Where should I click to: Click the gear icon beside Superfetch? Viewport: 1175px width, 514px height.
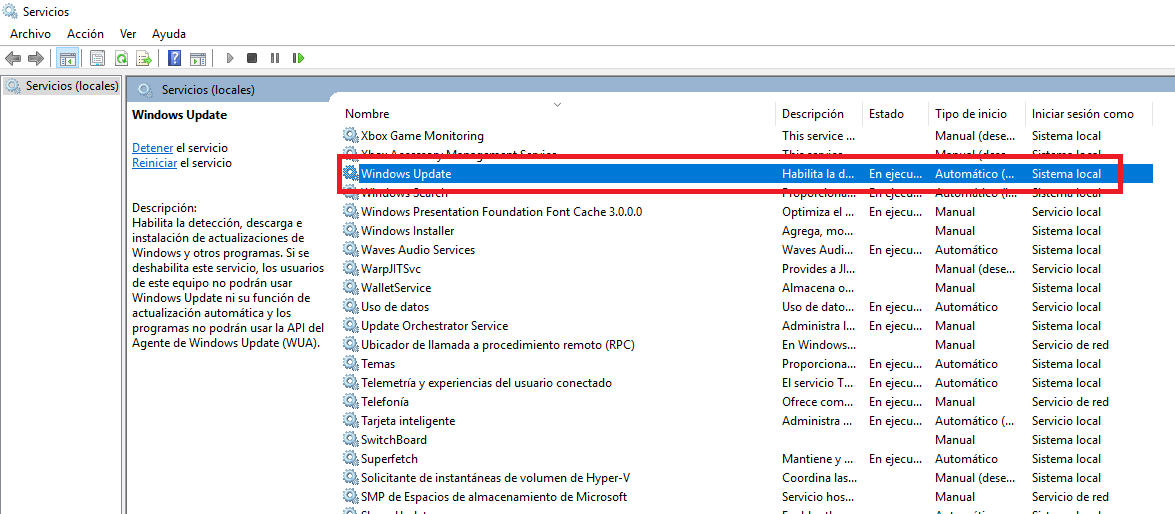[x=351, y=459]
